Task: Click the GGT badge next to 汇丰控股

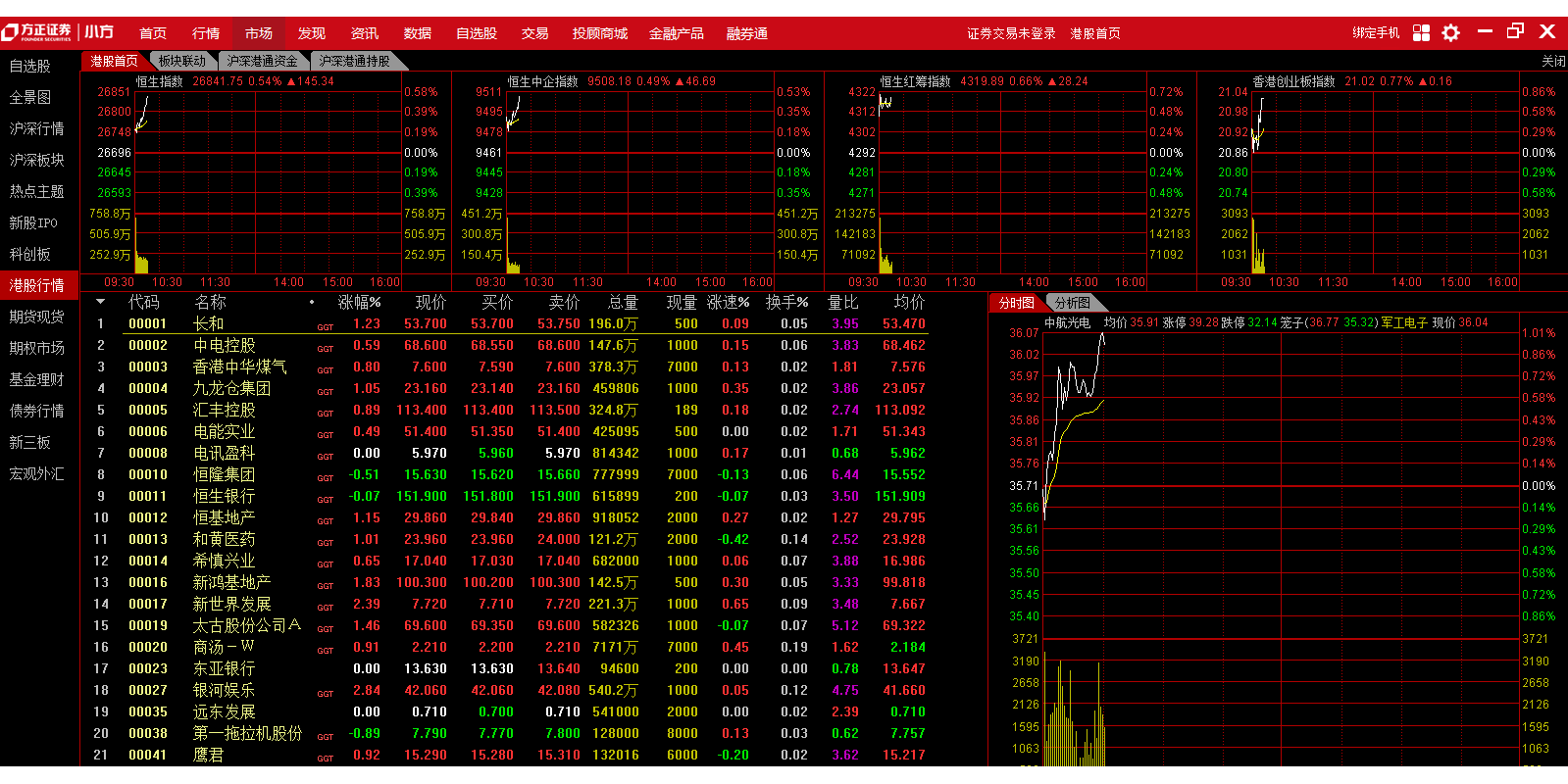Action: [325, 414]
